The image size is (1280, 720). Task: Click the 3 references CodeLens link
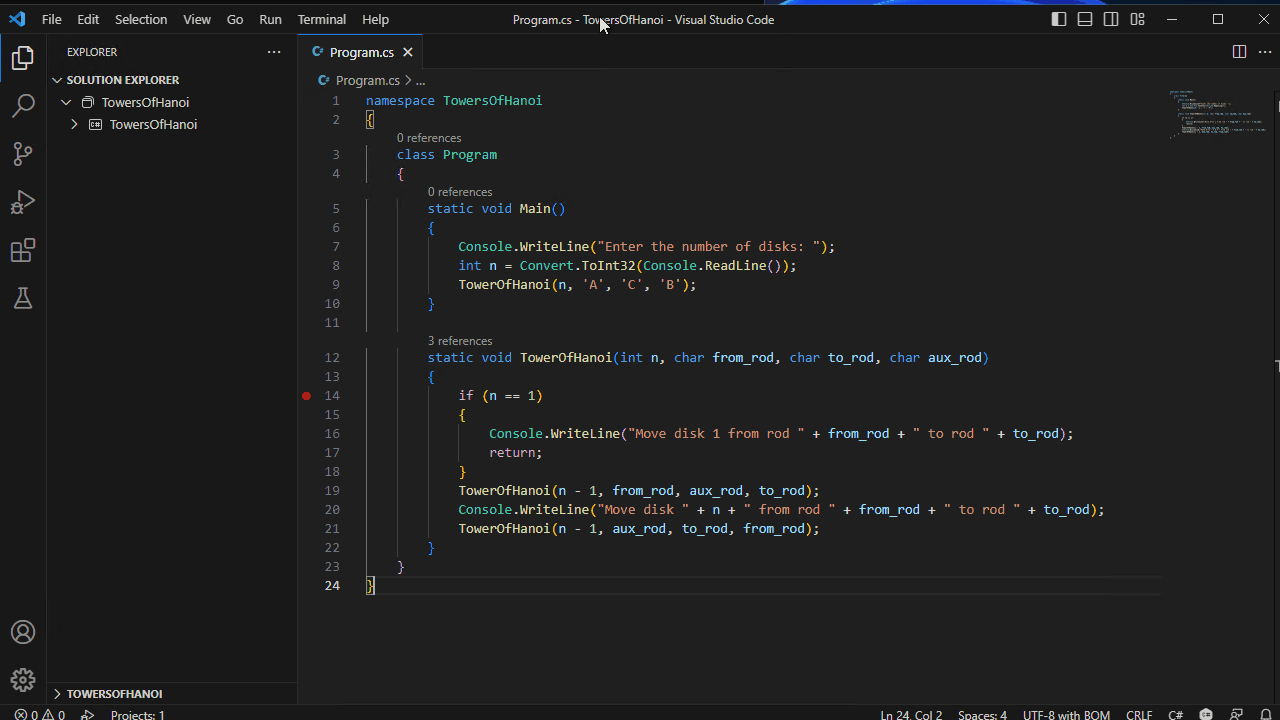point(460,341)
